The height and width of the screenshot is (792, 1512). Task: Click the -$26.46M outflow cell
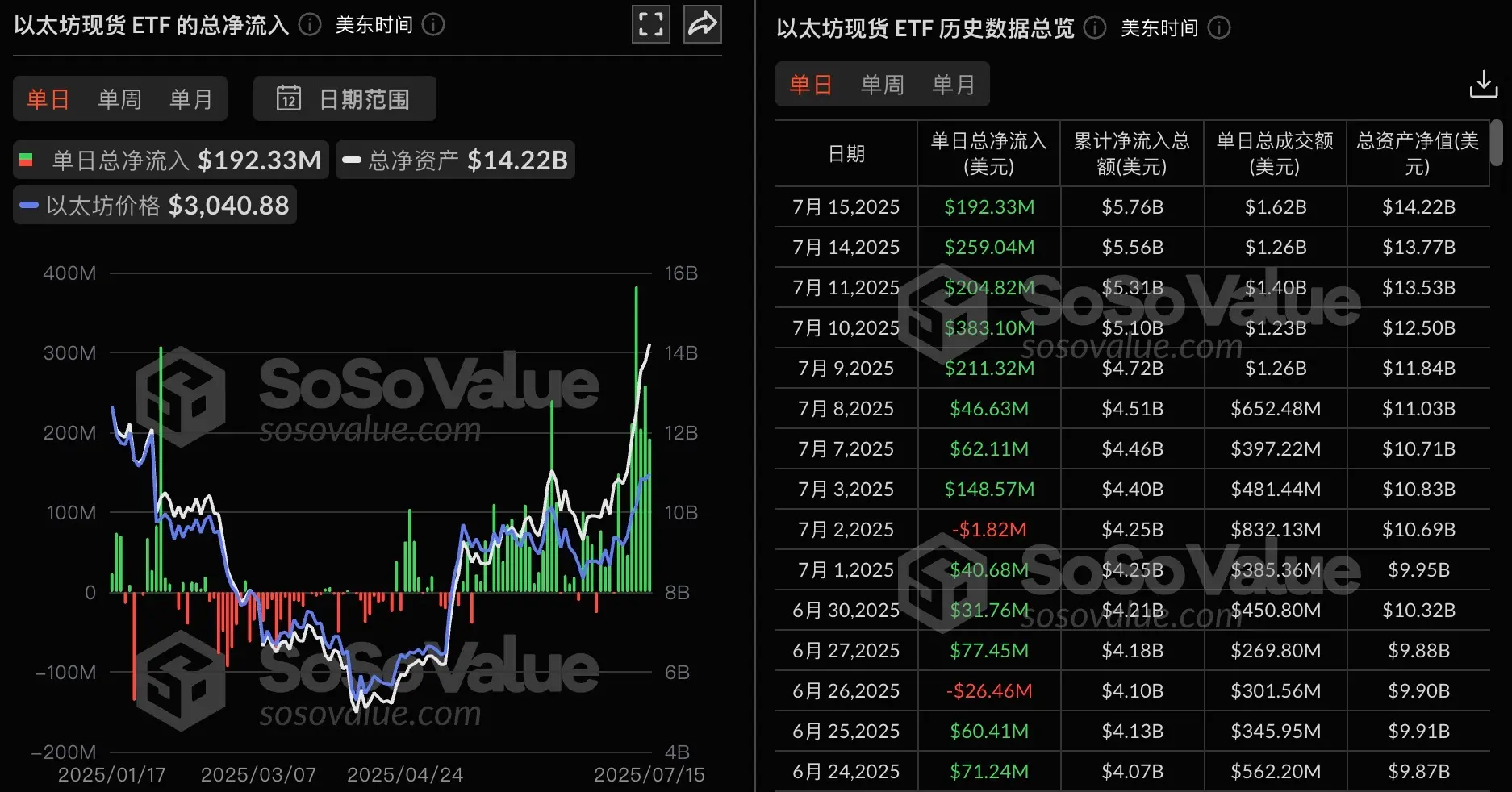click(x=989, y=691)
